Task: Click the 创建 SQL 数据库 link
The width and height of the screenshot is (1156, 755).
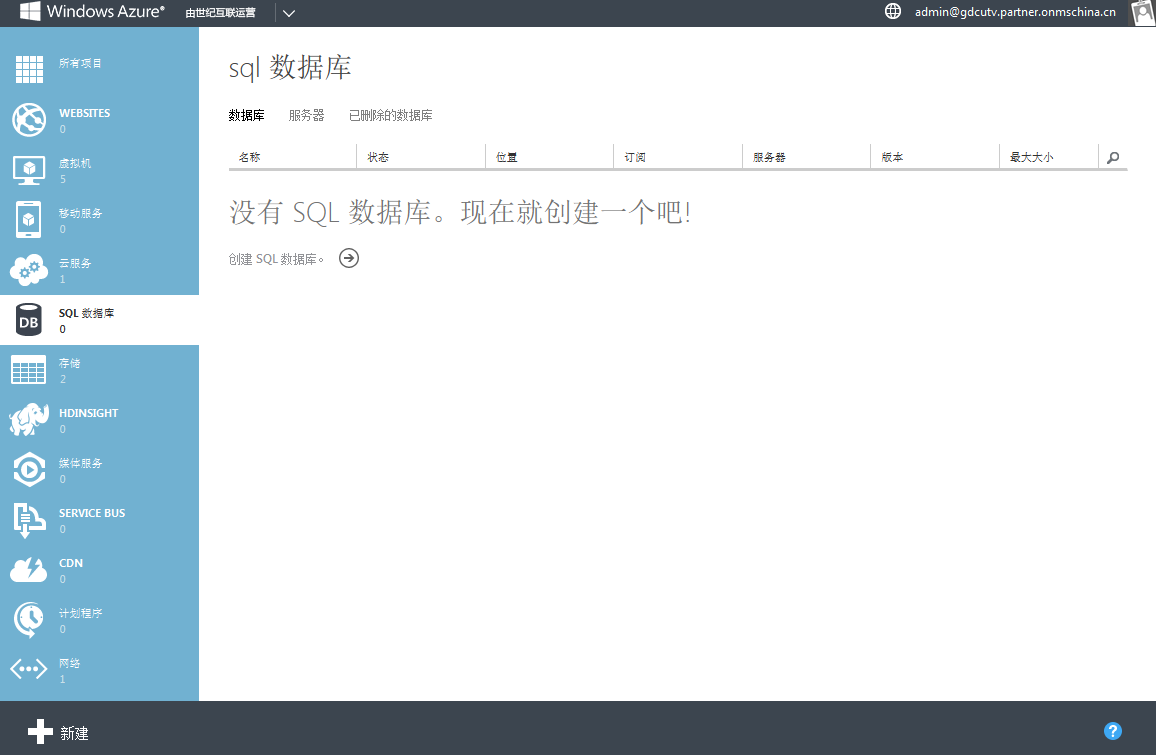Action: pyautogui.click(x=276, y=259)
